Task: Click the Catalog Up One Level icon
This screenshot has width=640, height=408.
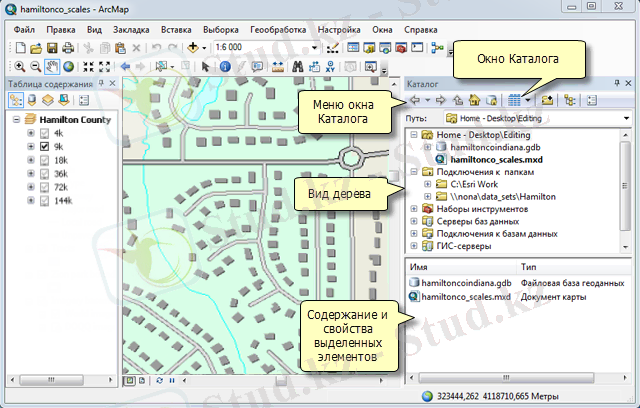Action: [x=458, y=100]
